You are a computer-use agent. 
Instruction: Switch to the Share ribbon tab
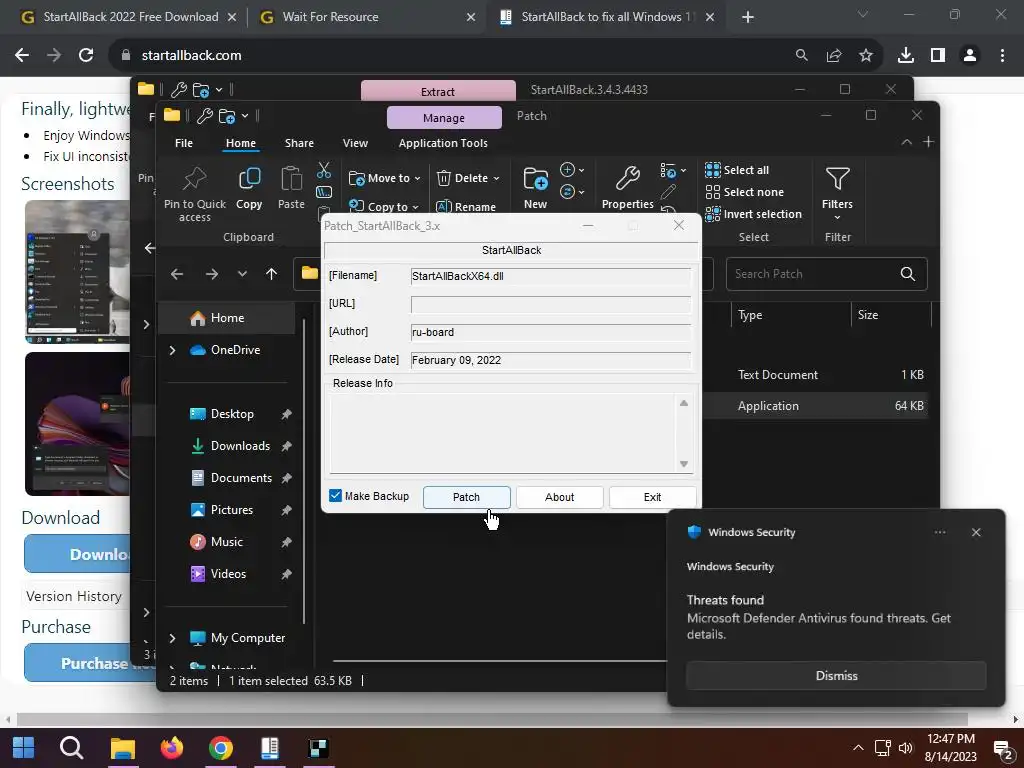coord(299,143)
